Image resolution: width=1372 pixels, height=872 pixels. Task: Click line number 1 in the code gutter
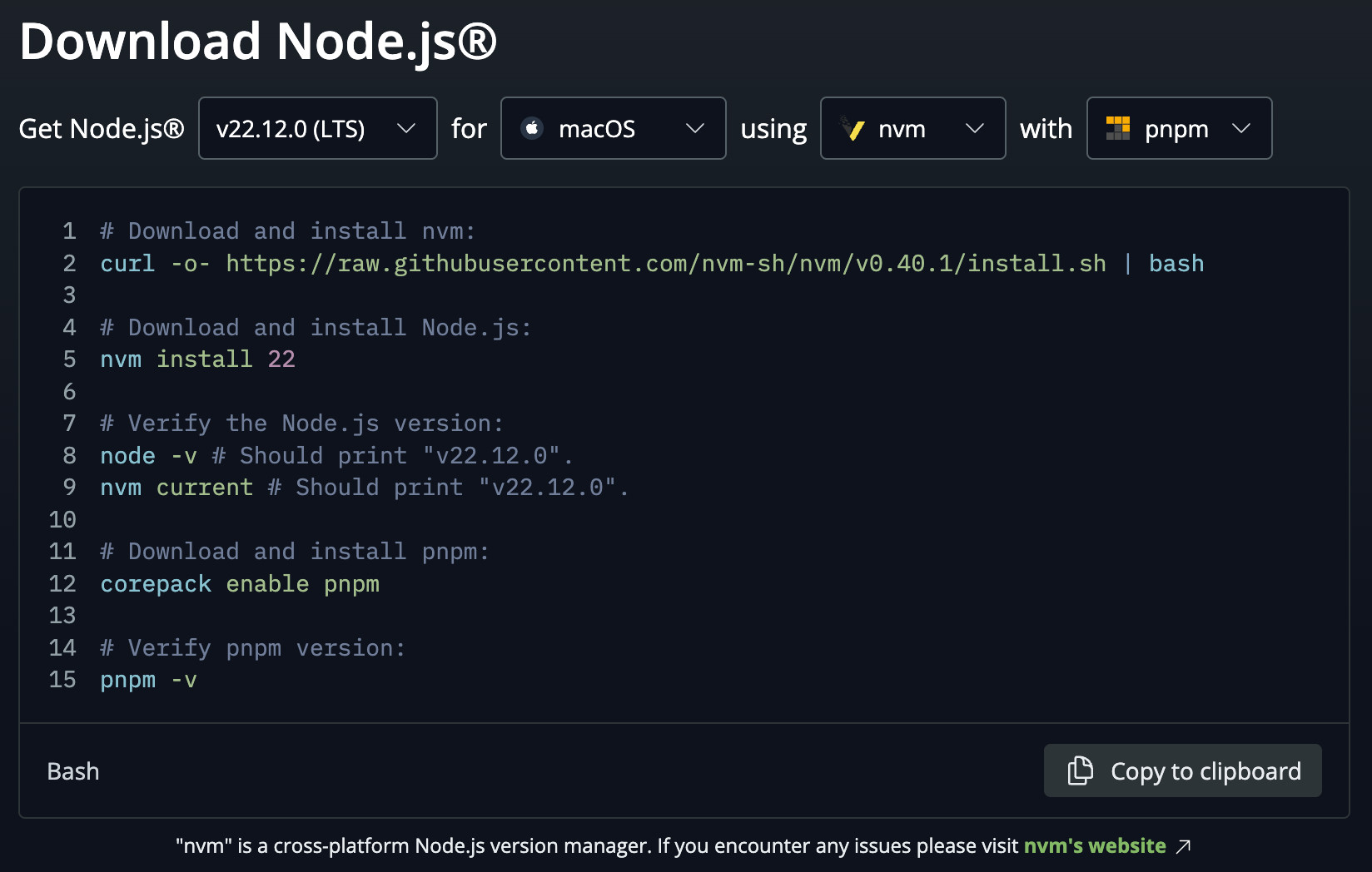69,230
